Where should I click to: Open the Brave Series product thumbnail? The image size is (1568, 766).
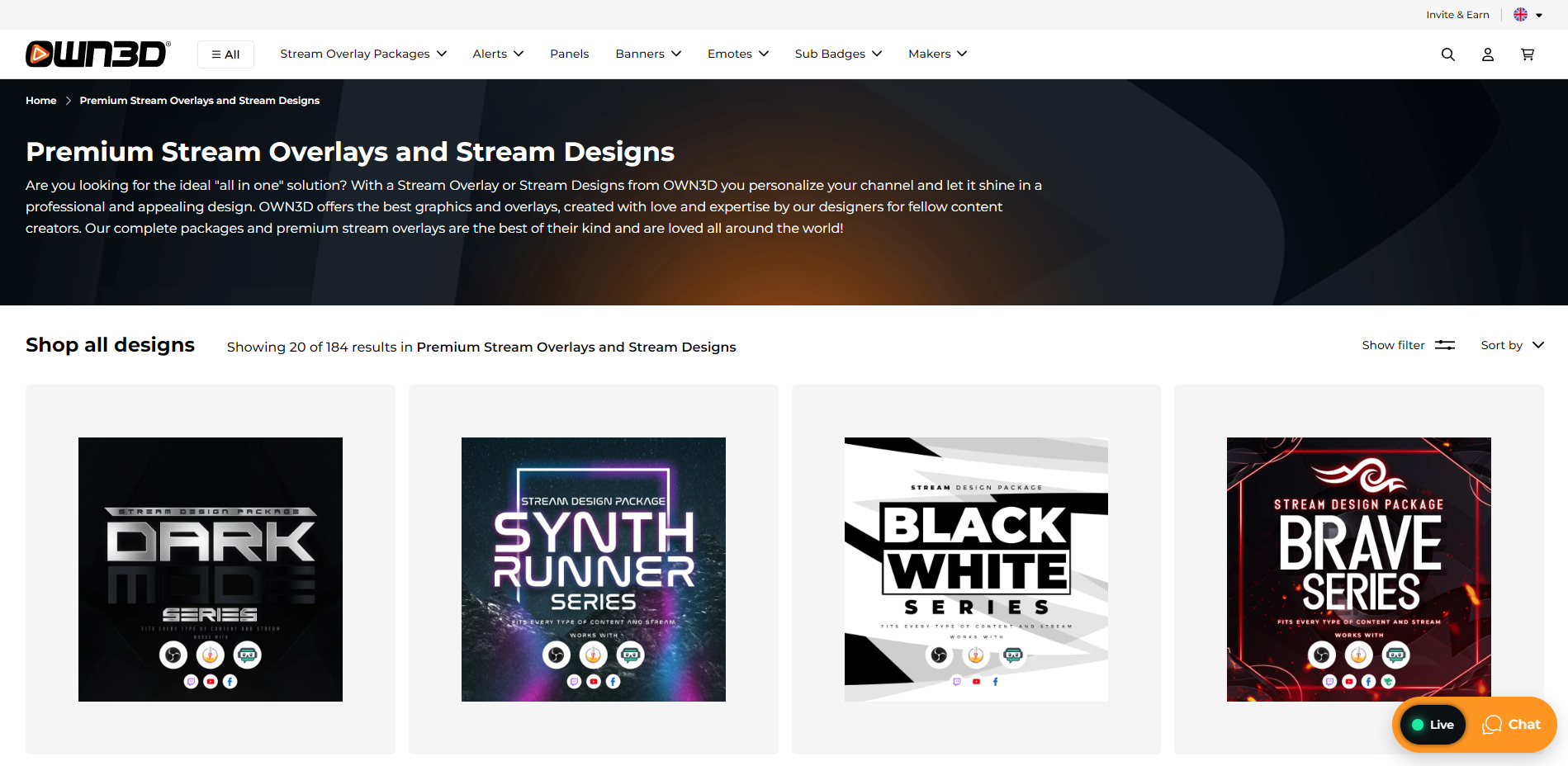1358,569
